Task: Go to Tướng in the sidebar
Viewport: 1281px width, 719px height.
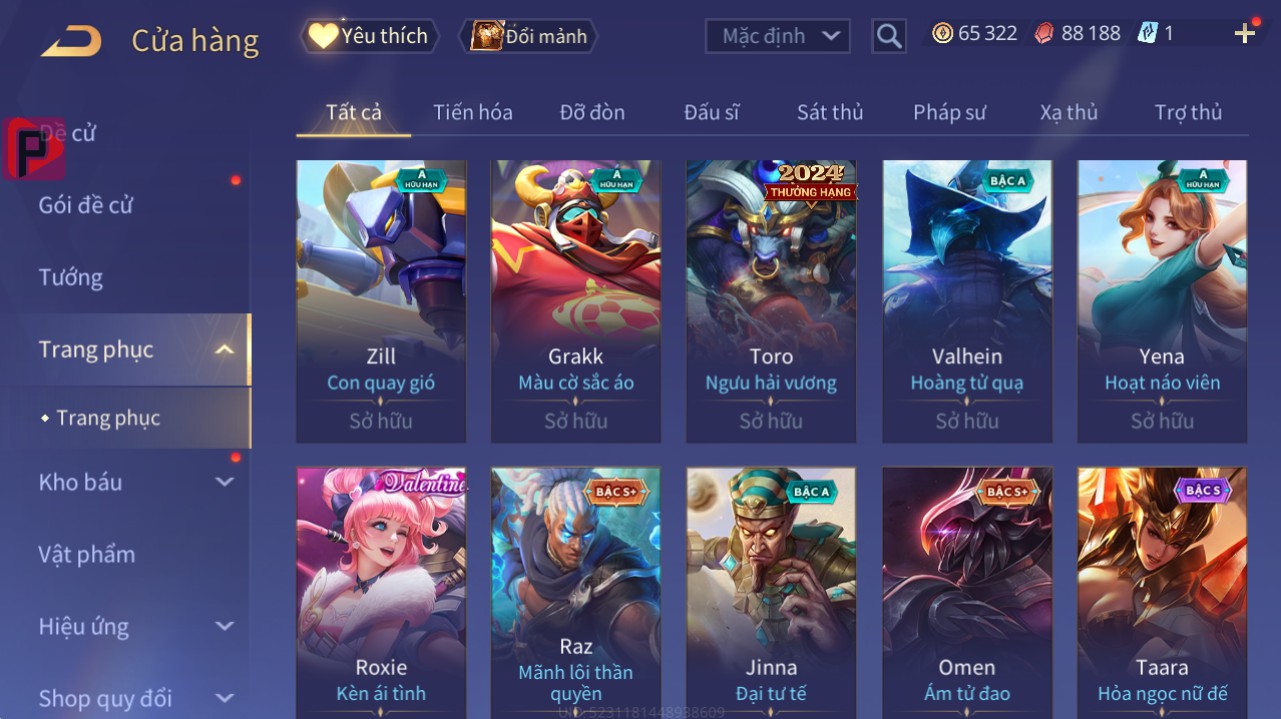Action: [x=71, y=277]
